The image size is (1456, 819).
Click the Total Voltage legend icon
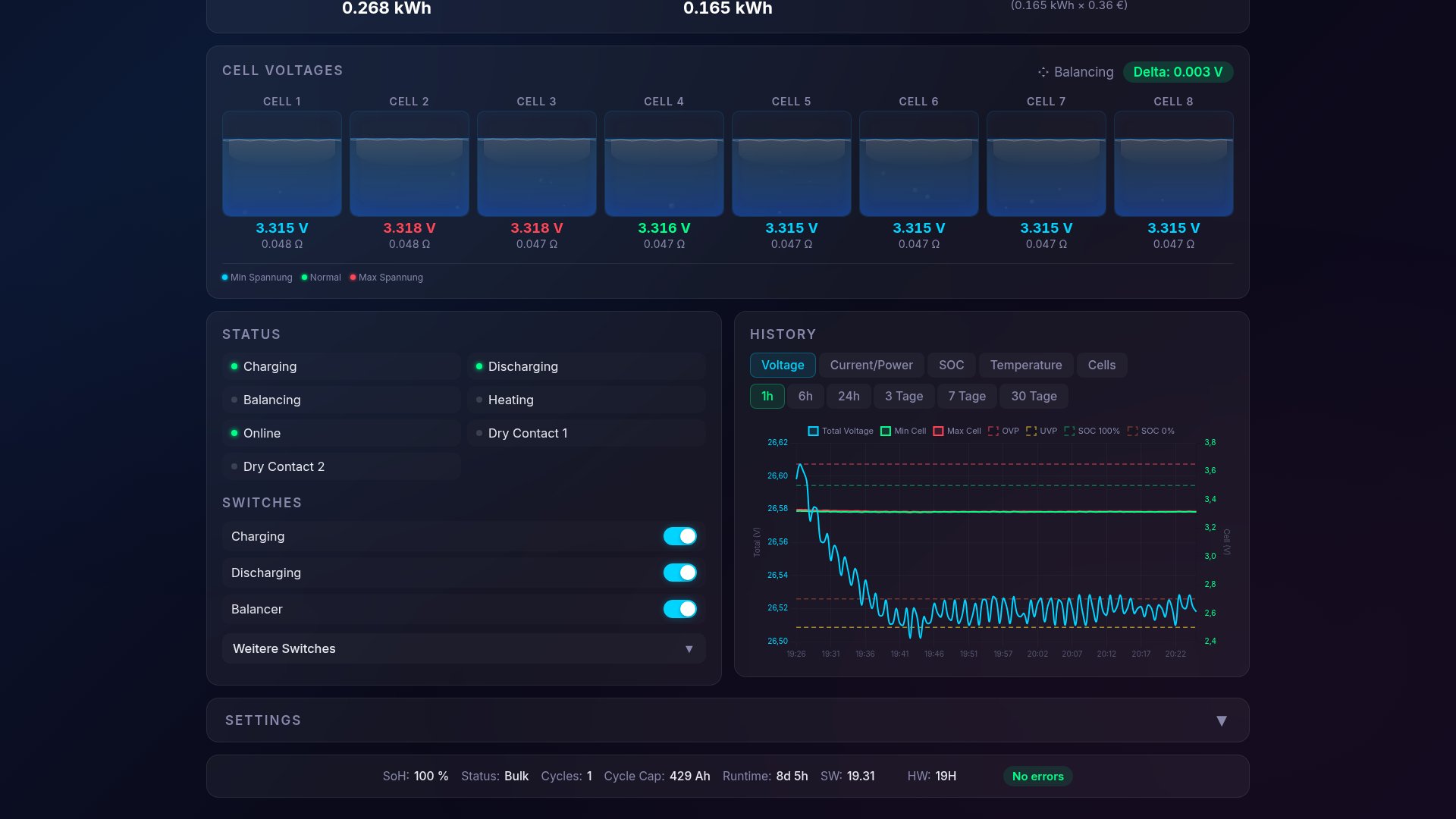pyautogui.click(x=813, y=431)
